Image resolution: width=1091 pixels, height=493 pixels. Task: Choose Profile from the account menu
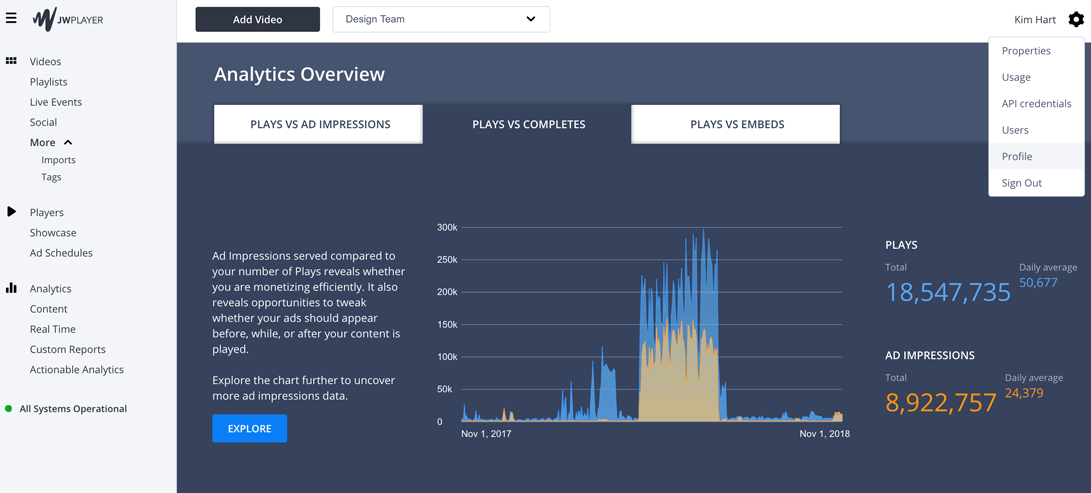point(1017,157)
